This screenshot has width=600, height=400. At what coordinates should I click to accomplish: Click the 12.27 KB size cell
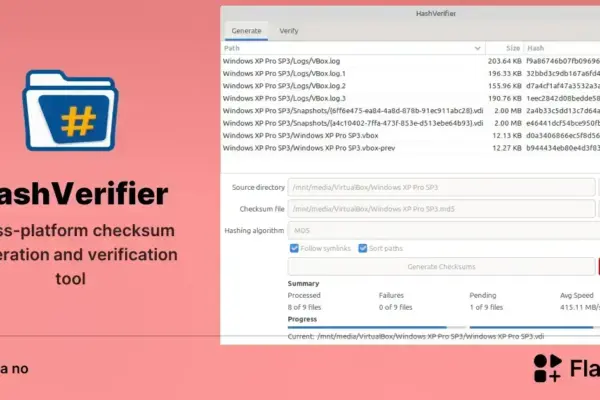[507, 148]
